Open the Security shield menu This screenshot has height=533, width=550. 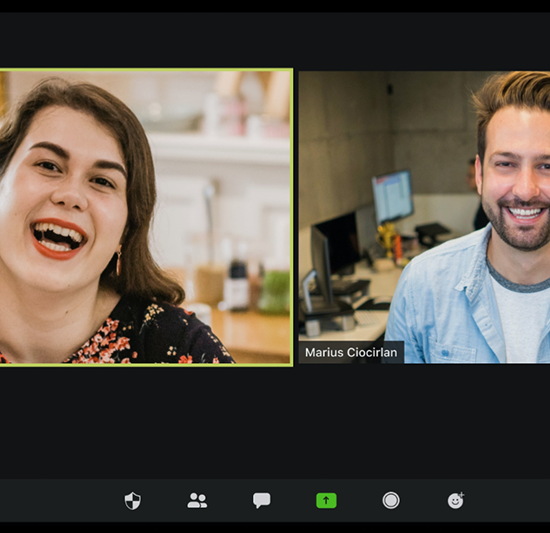[x=133, y=501]
